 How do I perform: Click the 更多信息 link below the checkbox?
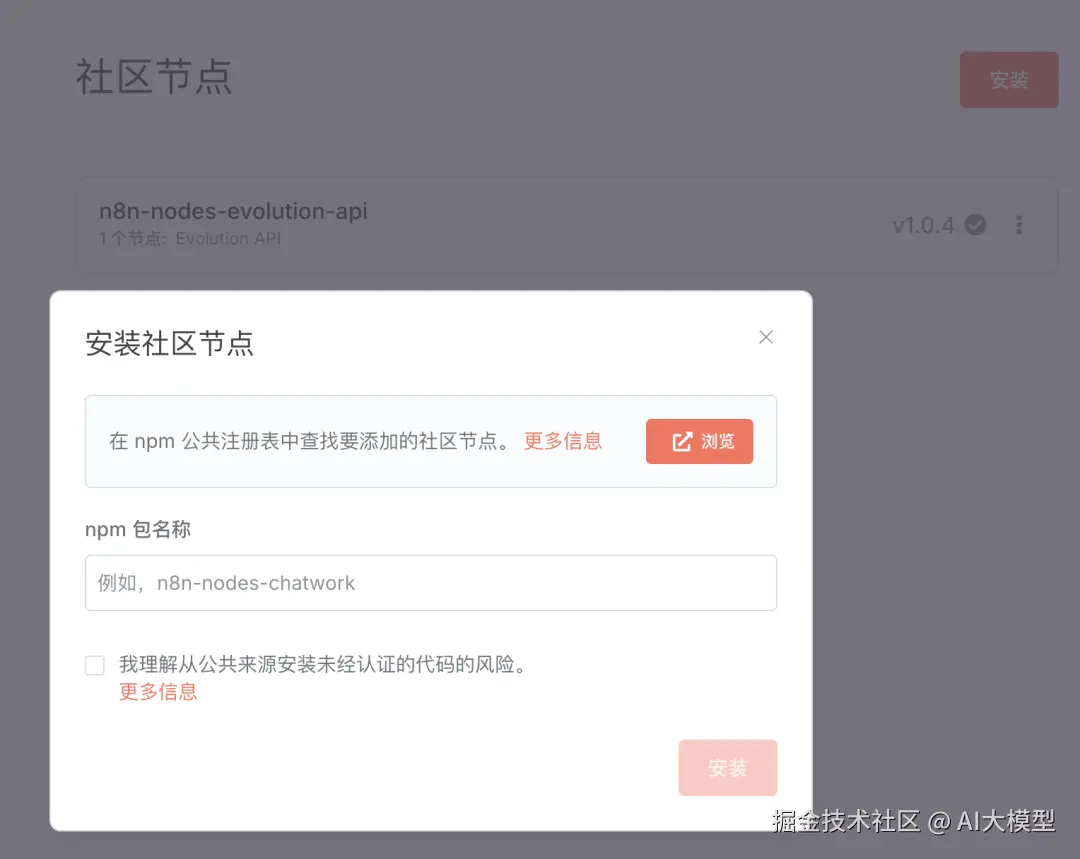pyautogui.click(x=157, y=692)
